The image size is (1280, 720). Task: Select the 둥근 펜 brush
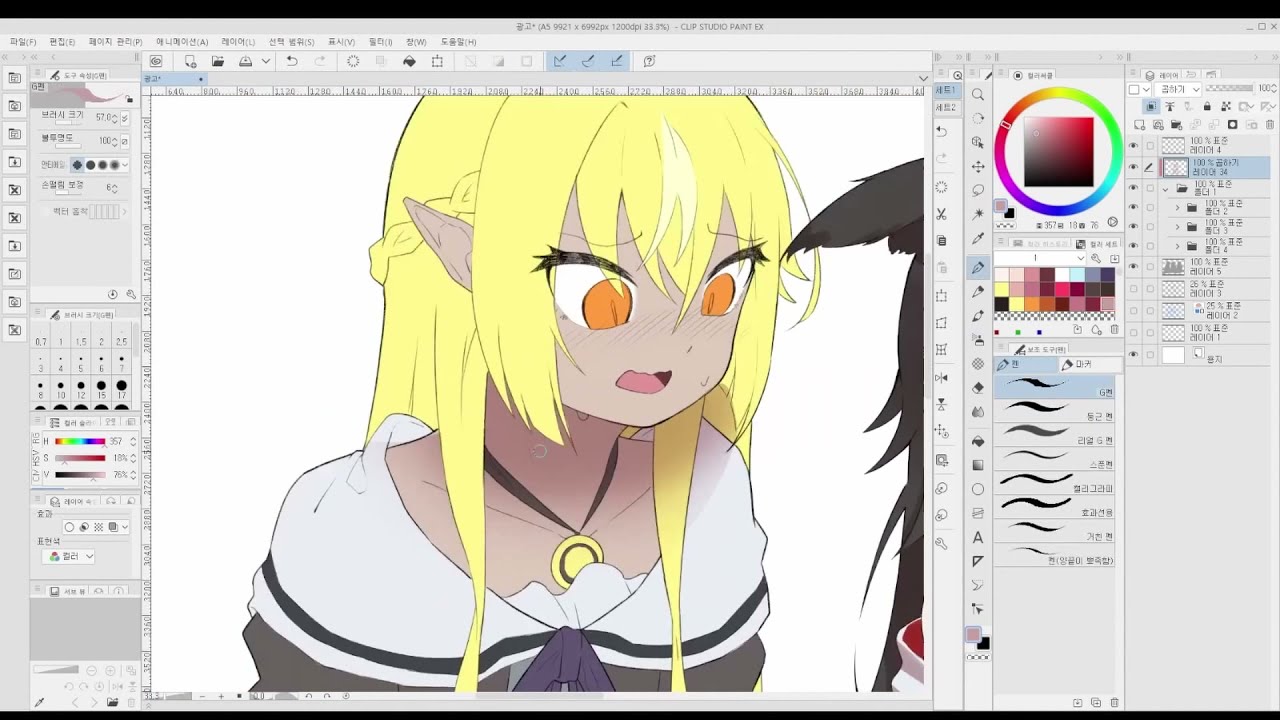point(1054,409)
